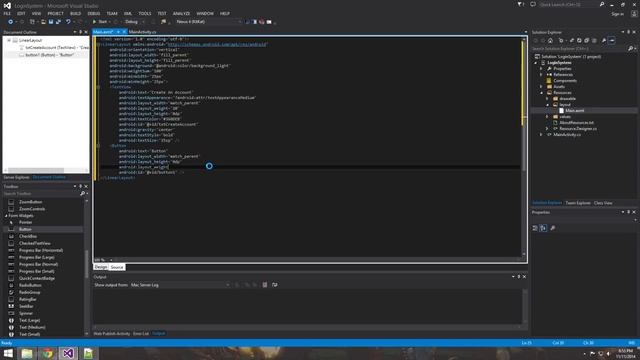Click the Visual Studio logo in title bar
Screen dimensions: 640x360
7,5
